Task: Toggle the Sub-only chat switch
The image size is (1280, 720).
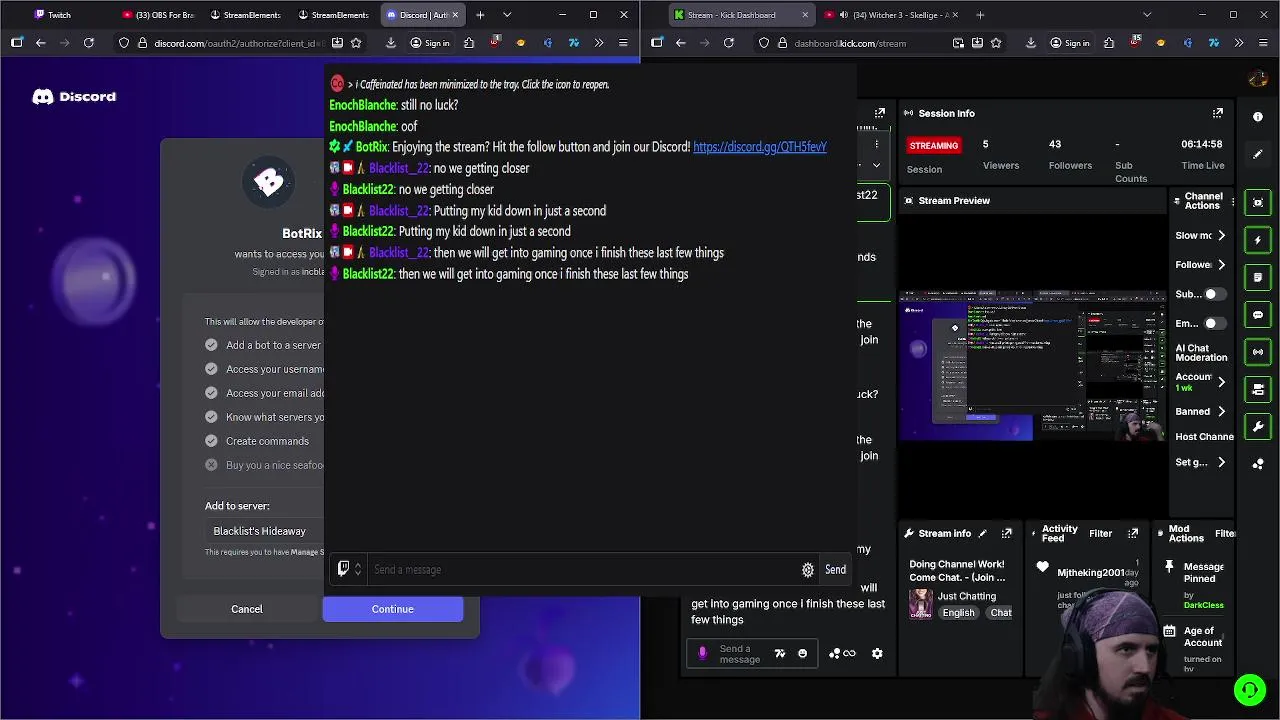Action: (x=1214, y=294)
